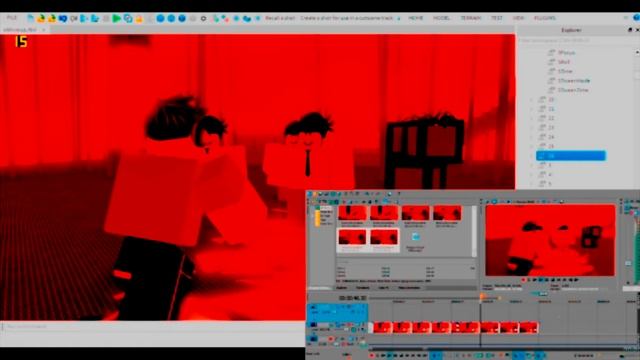Switch to the MODEL ribbon tab
The image size is (640, 360).
pyautogui.click(x=441, y=18)
